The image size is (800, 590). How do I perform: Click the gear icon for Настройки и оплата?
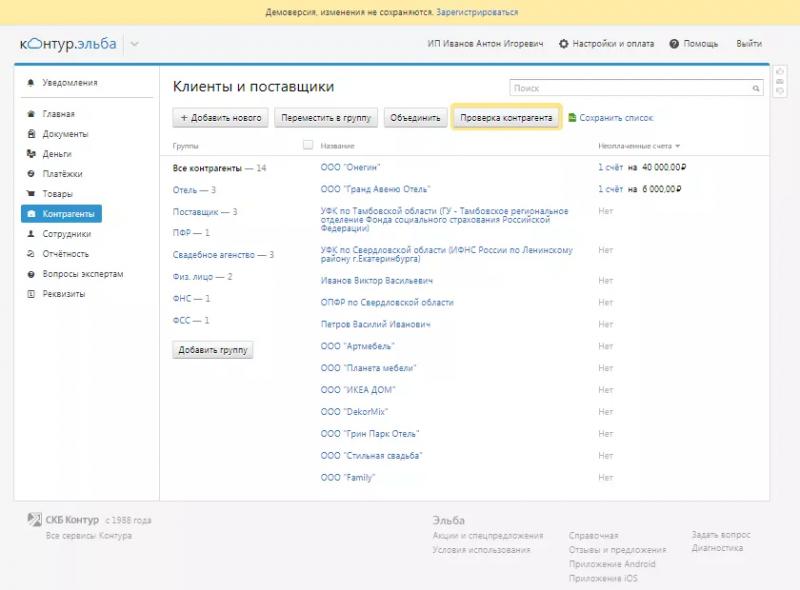point(564,44)
